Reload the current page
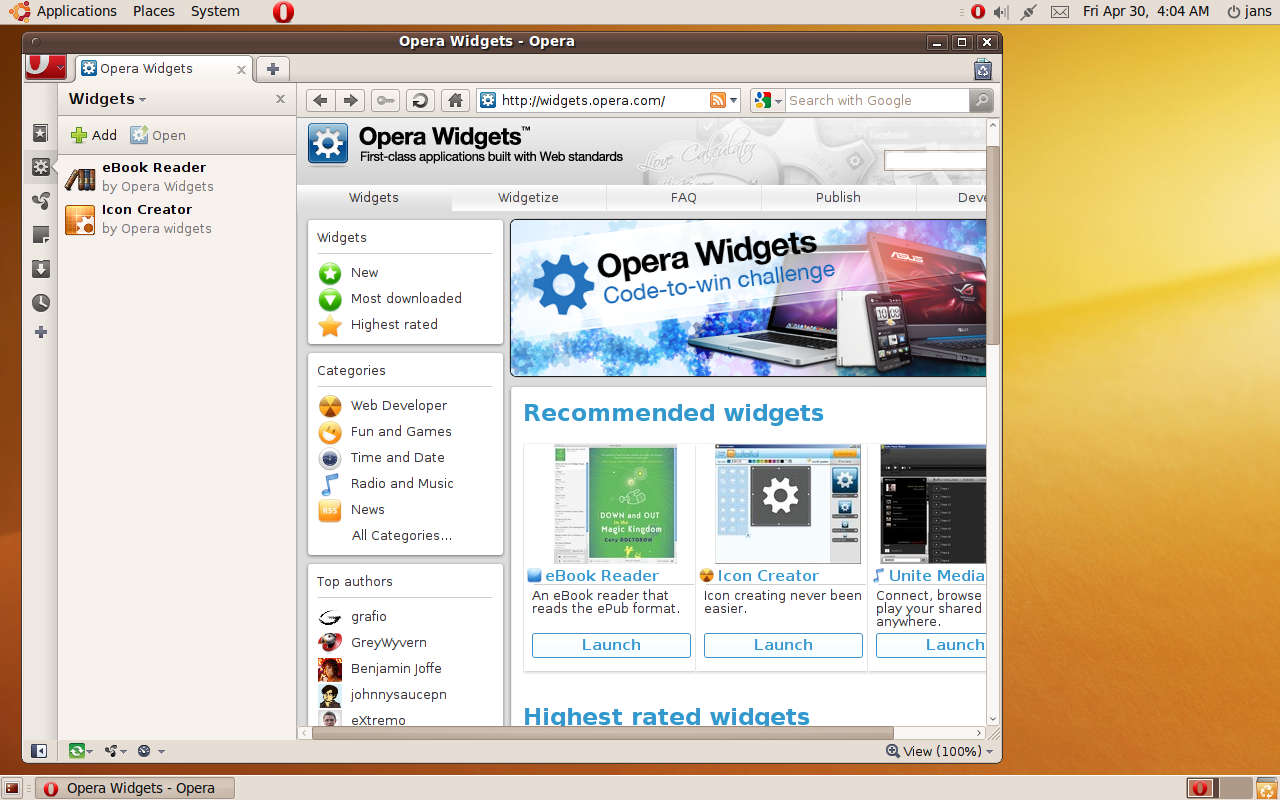This screenshot has height=800, width=1280. point(420,100)
